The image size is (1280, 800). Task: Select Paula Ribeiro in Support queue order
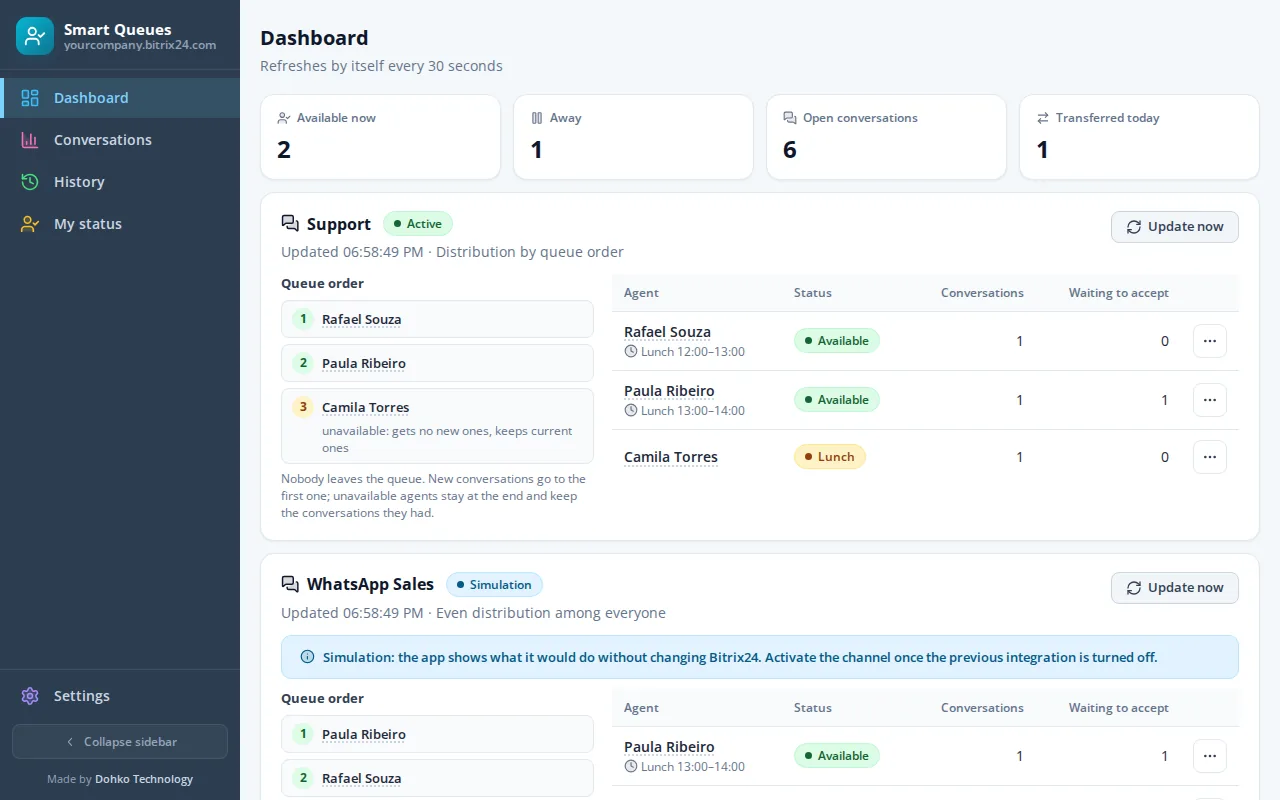click(x=437, y=363)
